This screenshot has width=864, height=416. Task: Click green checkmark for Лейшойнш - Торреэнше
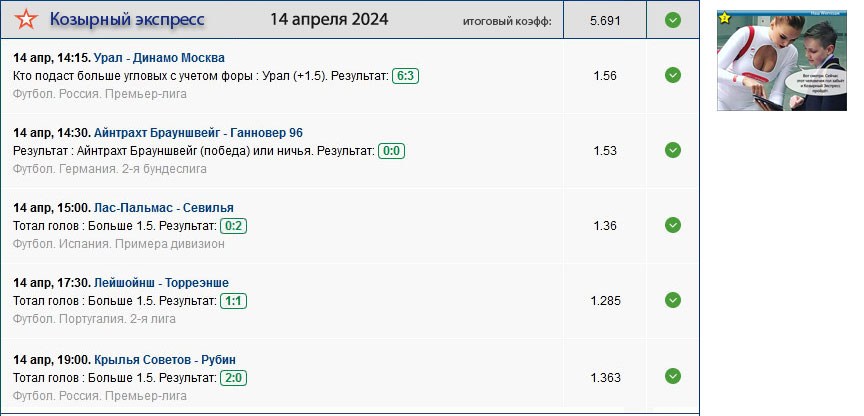click(673, 300)
